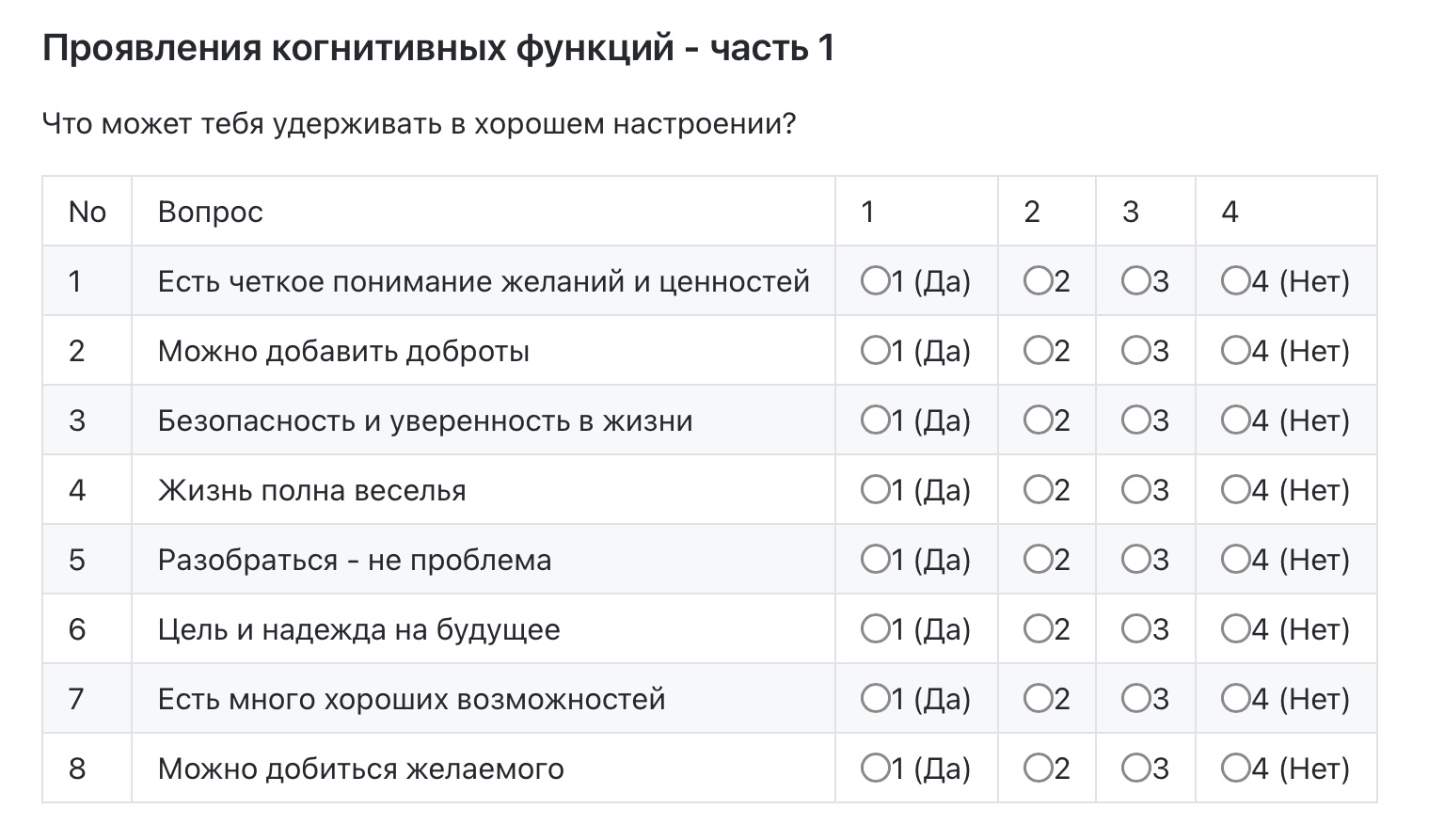Choose option 2 for 'Можно добиться желаемого'

(x=1038, y=769)
